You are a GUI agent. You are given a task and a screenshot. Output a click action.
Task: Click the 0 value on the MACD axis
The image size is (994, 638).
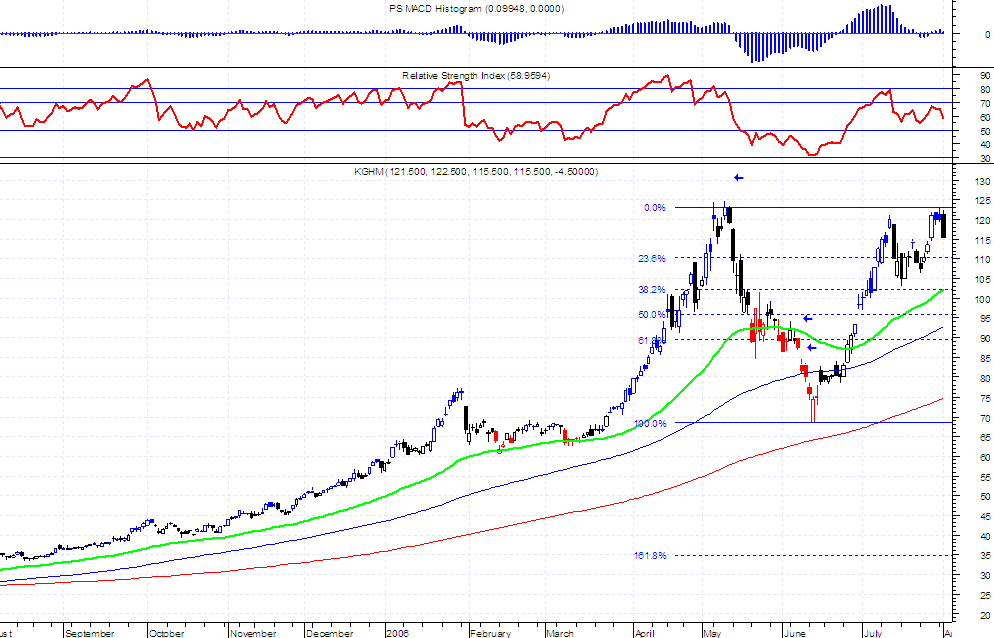pos(986,34)
